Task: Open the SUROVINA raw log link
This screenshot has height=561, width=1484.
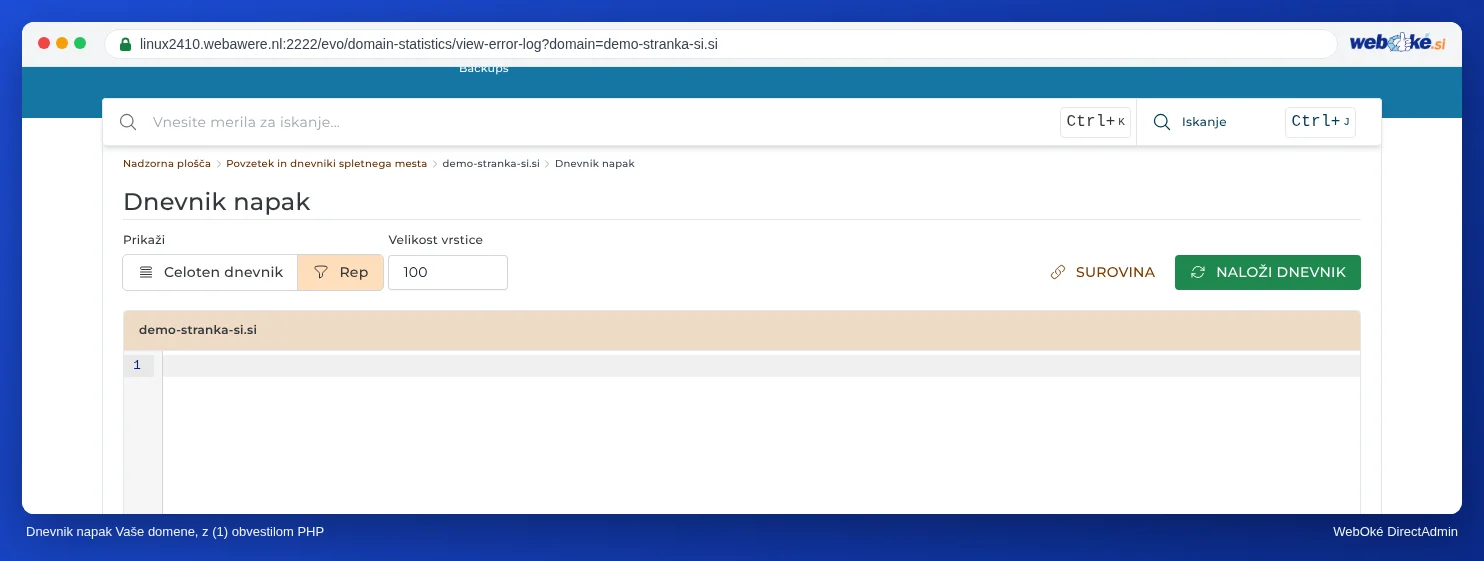Action: tap(1102, 272)
